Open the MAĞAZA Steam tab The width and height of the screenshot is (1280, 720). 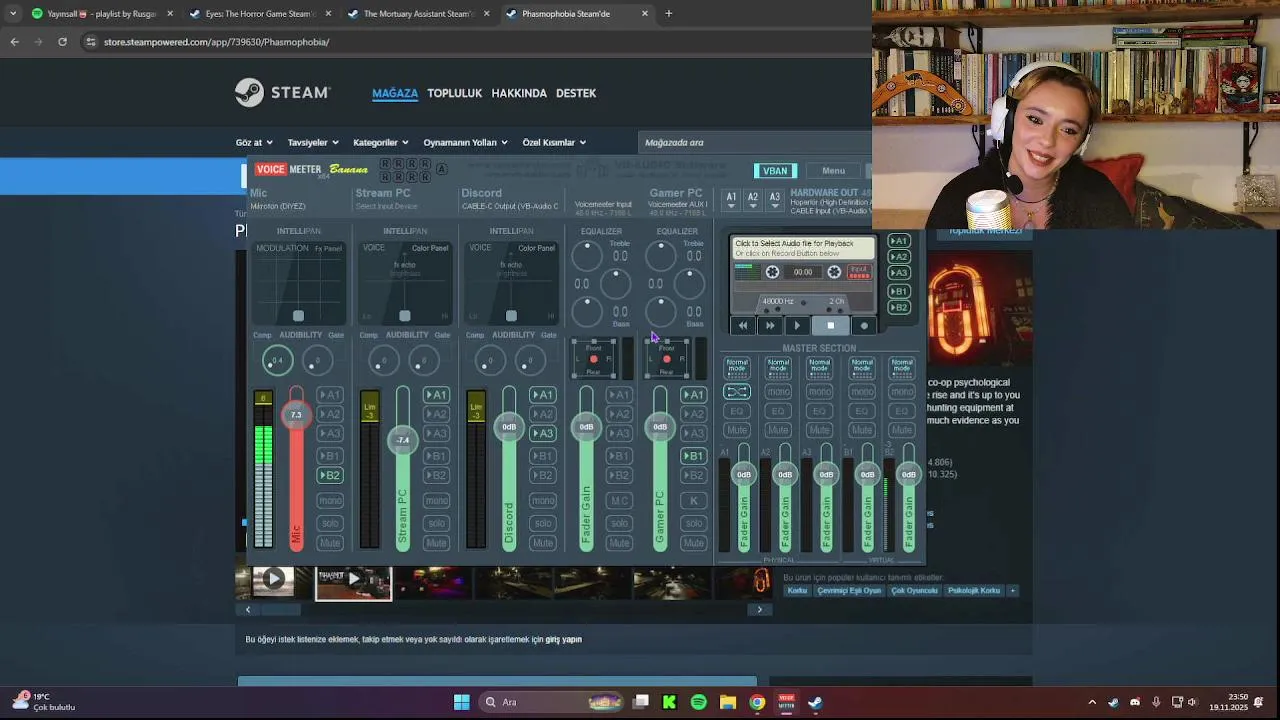395,93
